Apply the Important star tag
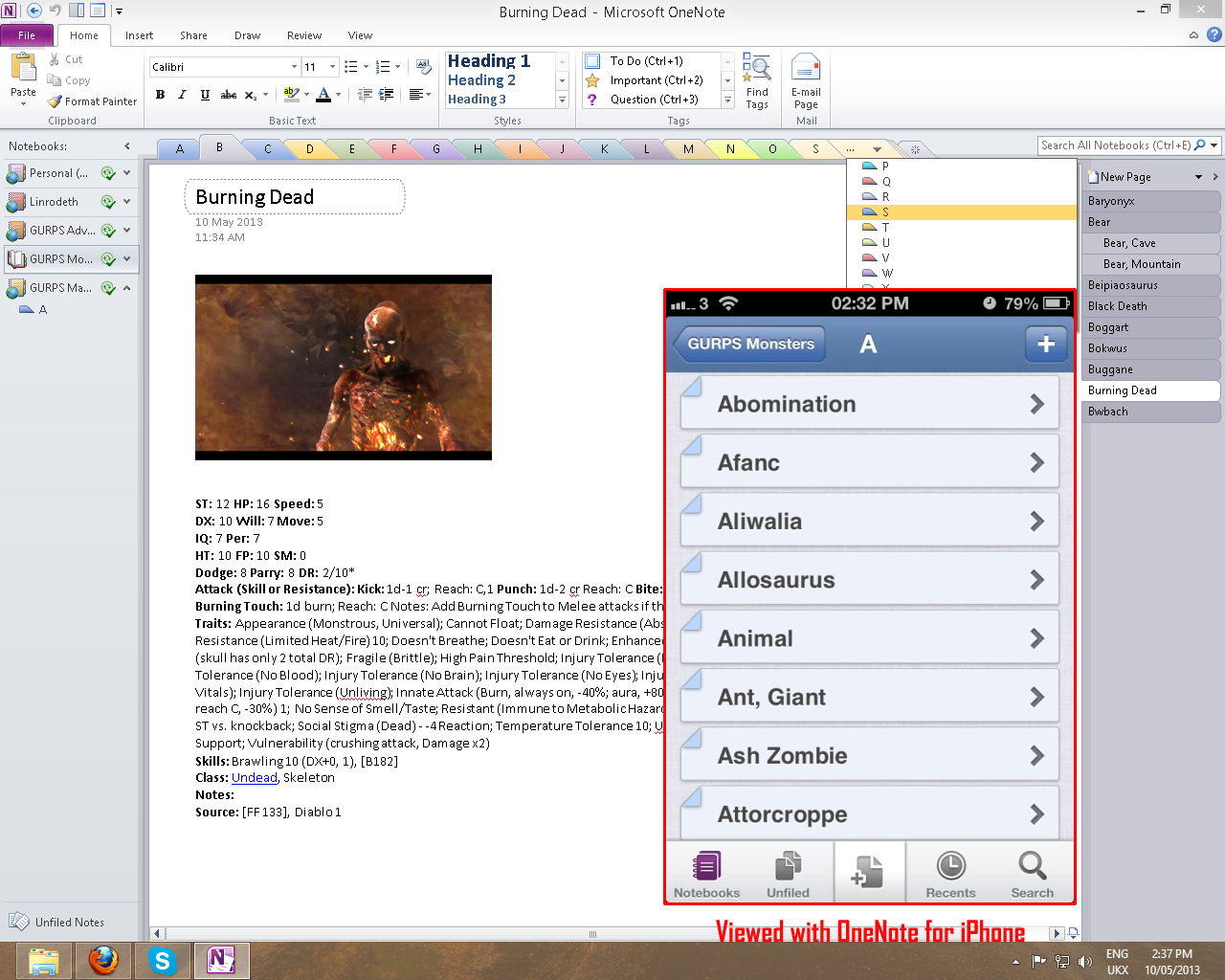 point(646,80)
